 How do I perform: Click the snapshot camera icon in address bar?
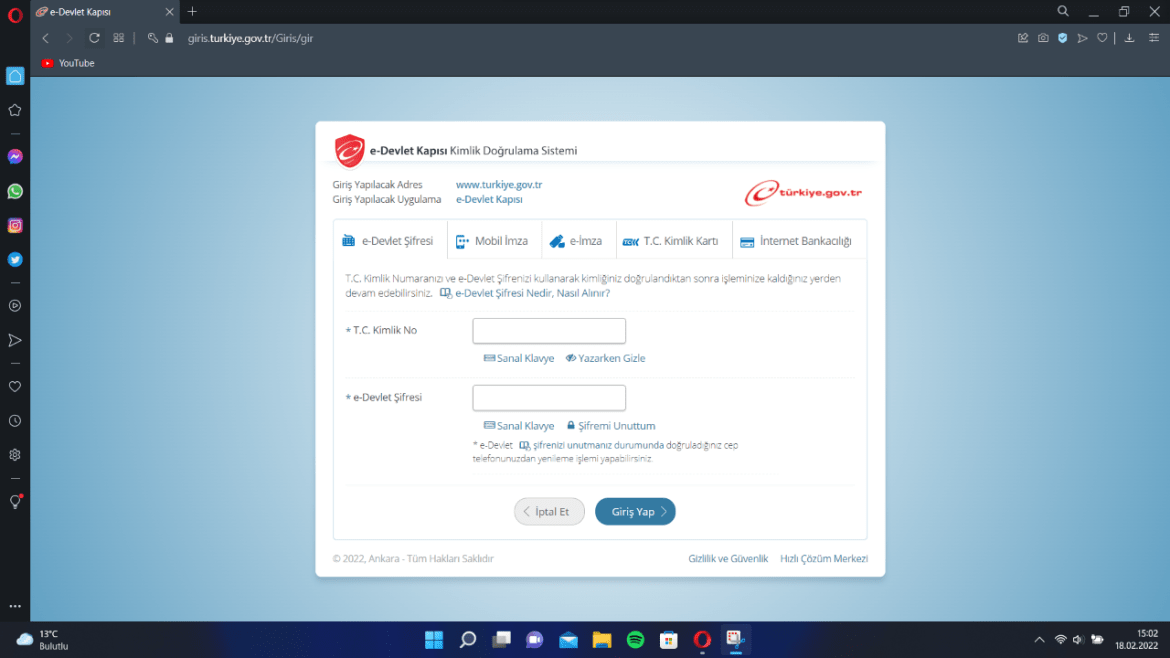pos(1043,38)
